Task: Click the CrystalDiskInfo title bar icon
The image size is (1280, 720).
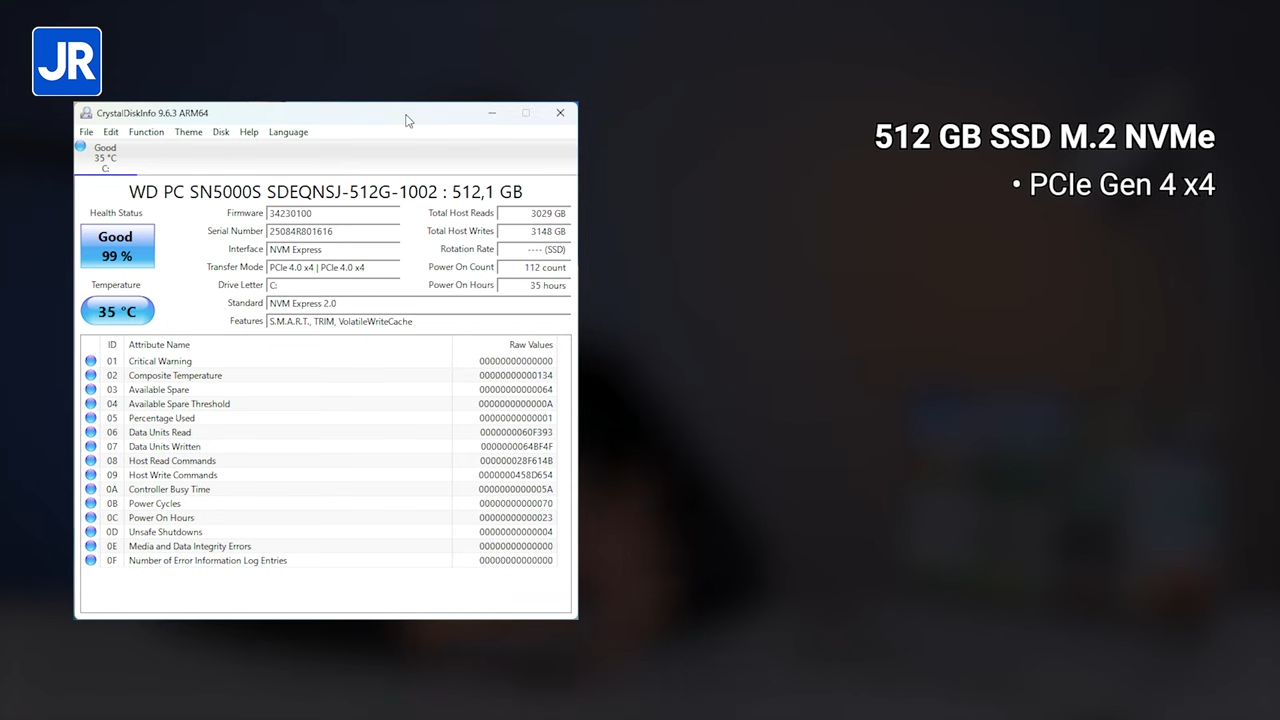Action: click(87, 113)
